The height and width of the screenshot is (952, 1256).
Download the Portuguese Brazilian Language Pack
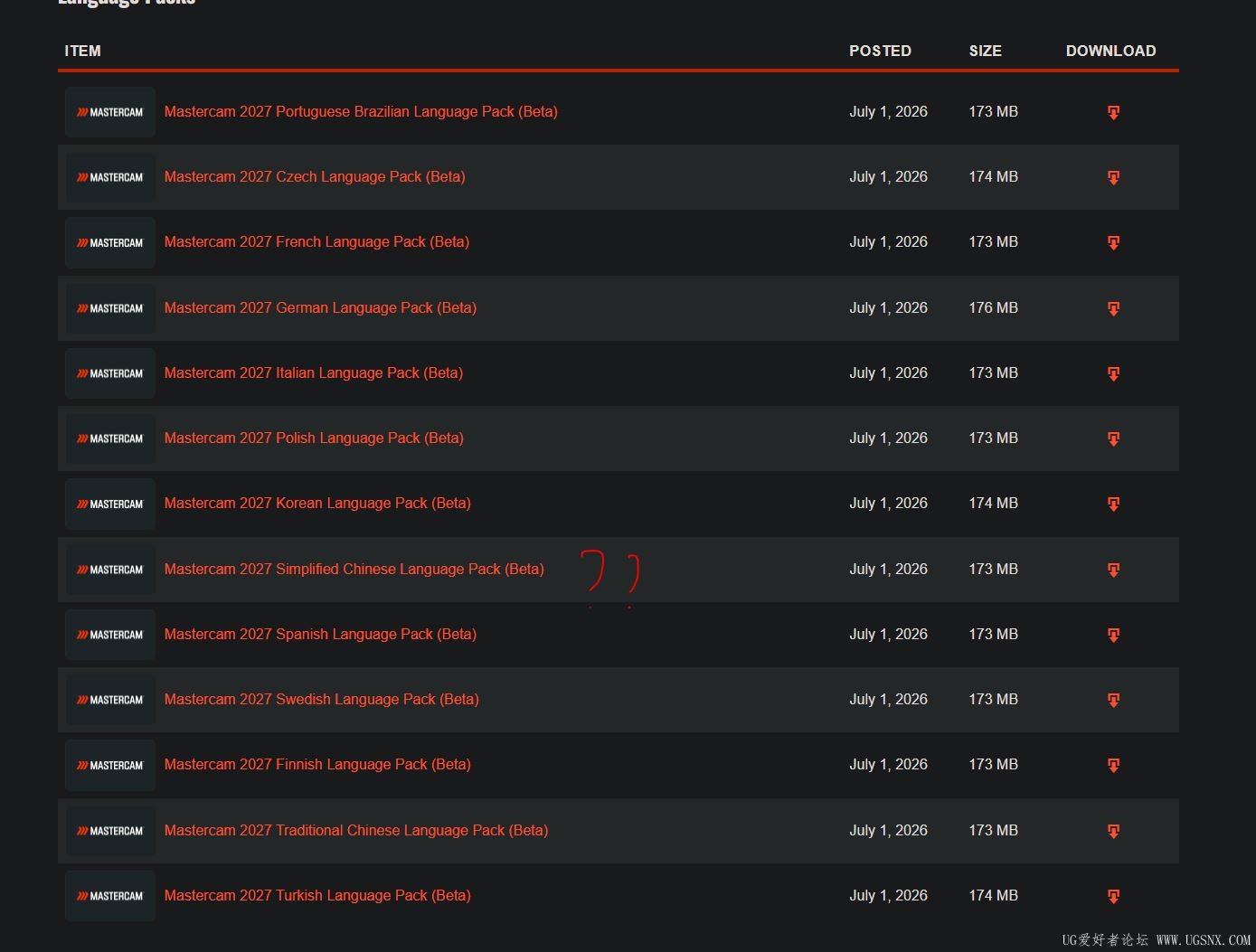[x=1113, y=112]
